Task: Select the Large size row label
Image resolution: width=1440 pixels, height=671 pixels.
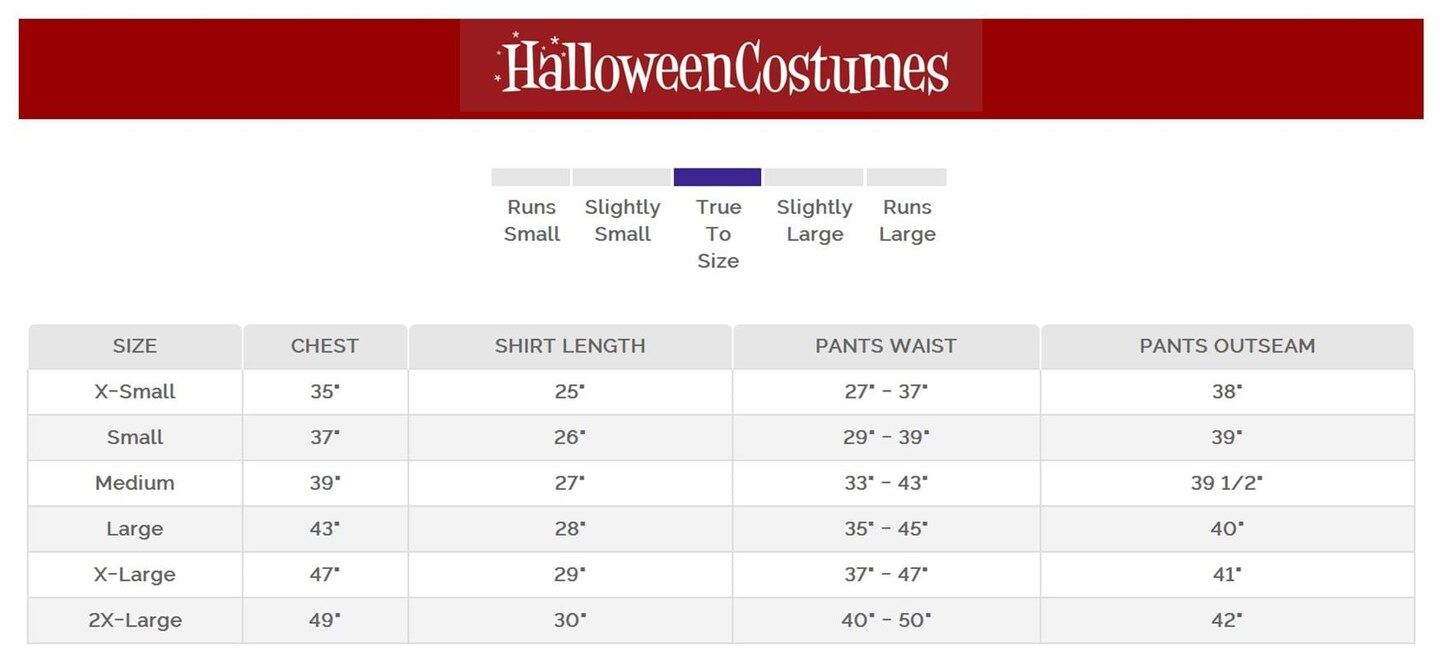Action: pos(135,529)
